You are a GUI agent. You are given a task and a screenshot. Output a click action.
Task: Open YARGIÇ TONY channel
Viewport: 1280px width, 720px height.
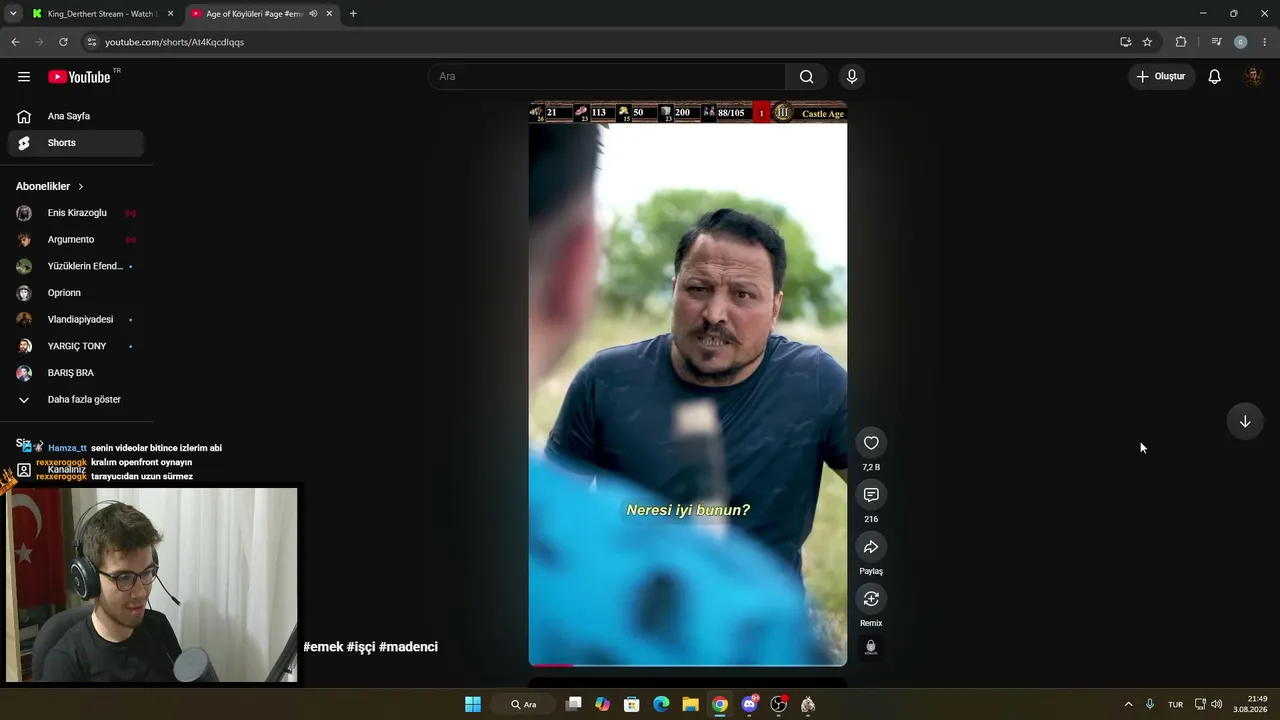point(76,346)
